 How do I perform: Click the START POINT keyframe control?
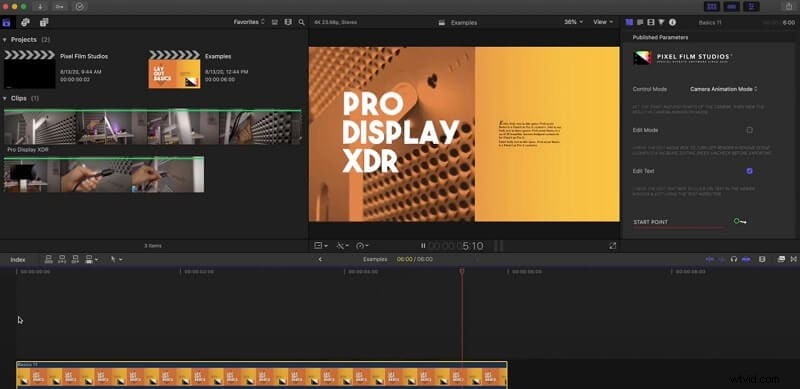tap(740, 221)
